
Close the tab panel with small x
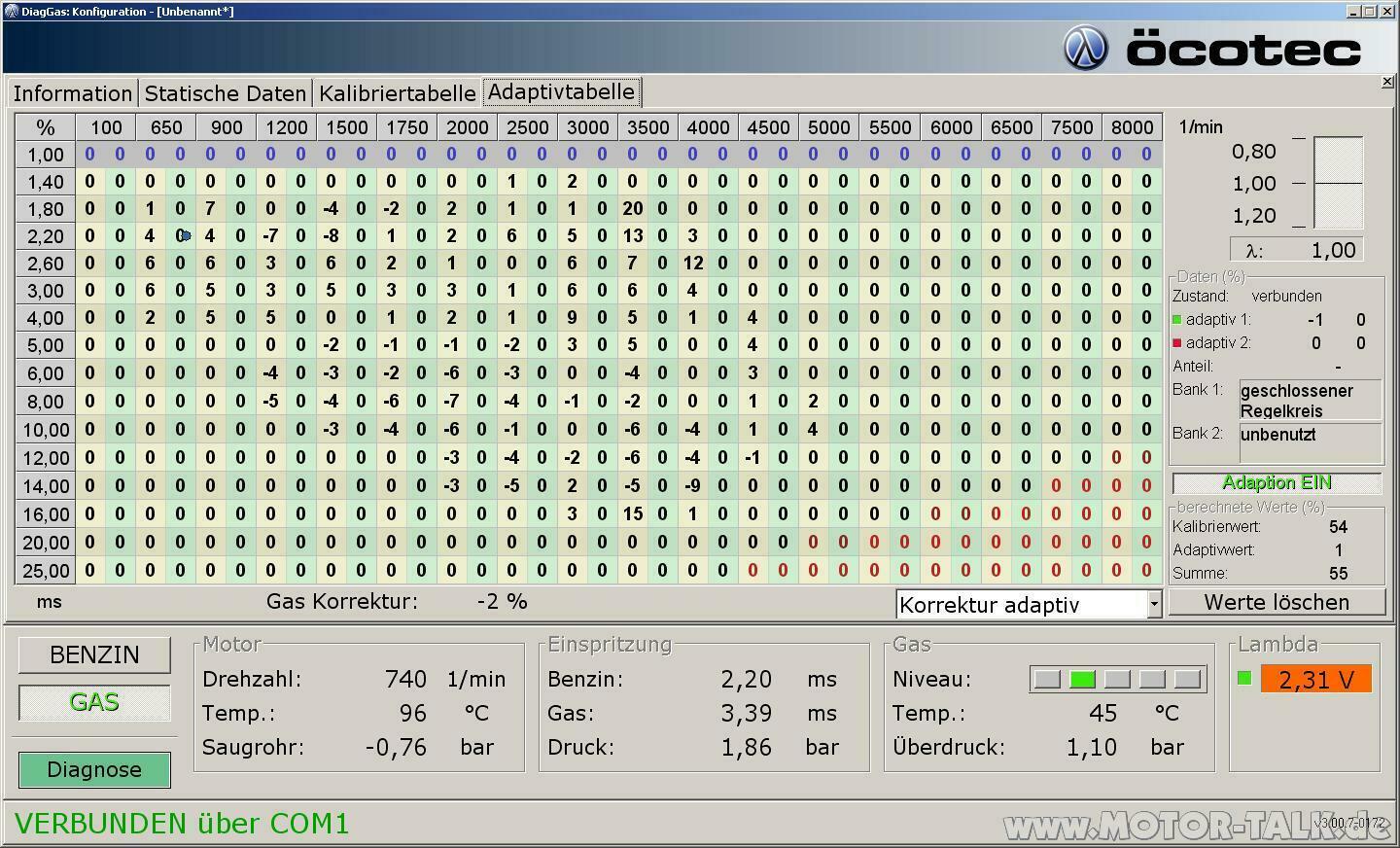coord(1387,83)
